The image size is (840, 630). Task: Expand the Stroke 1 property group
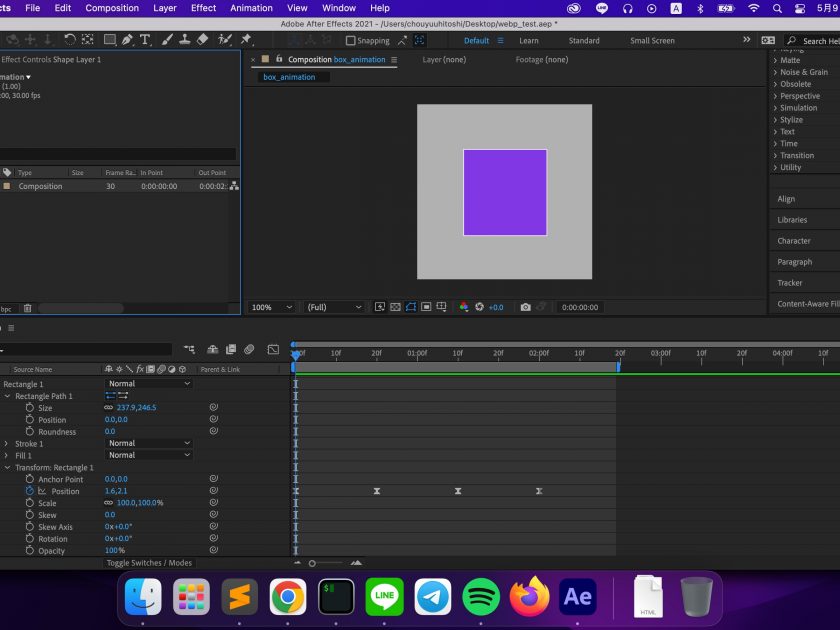coord(7,443)
